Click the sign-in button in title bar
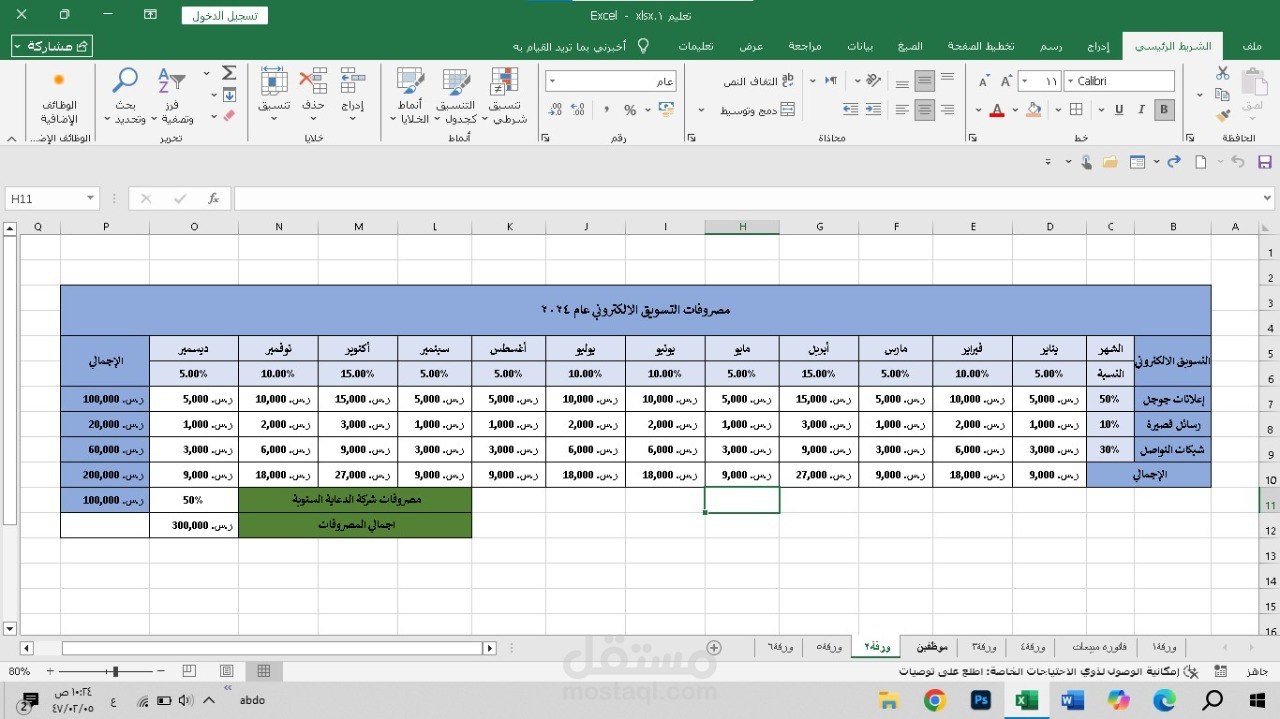The width and height of the screenshot is (1280, 719). 224,16
